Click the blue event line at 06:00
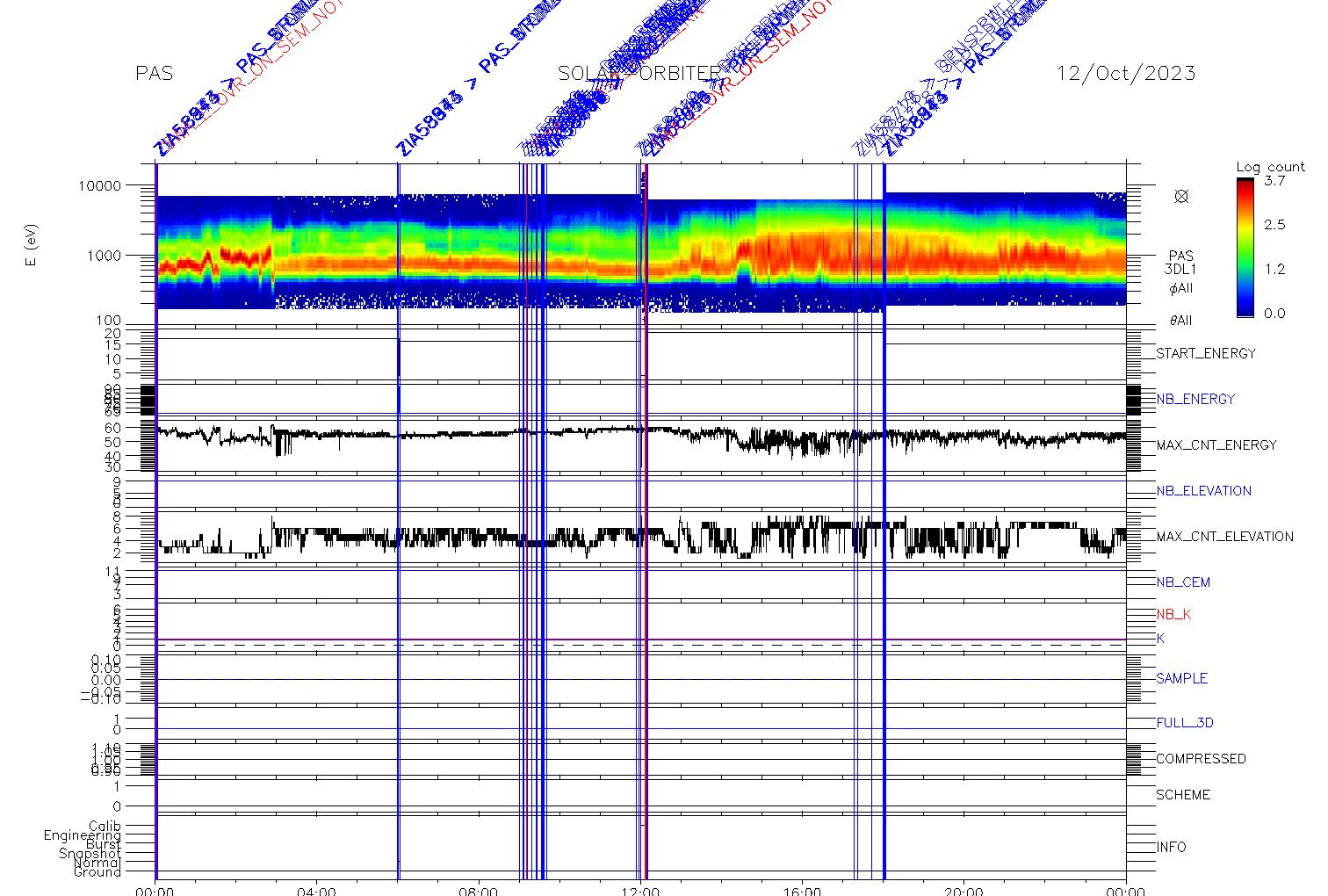Screen dimensions: 1328x896 399,521
